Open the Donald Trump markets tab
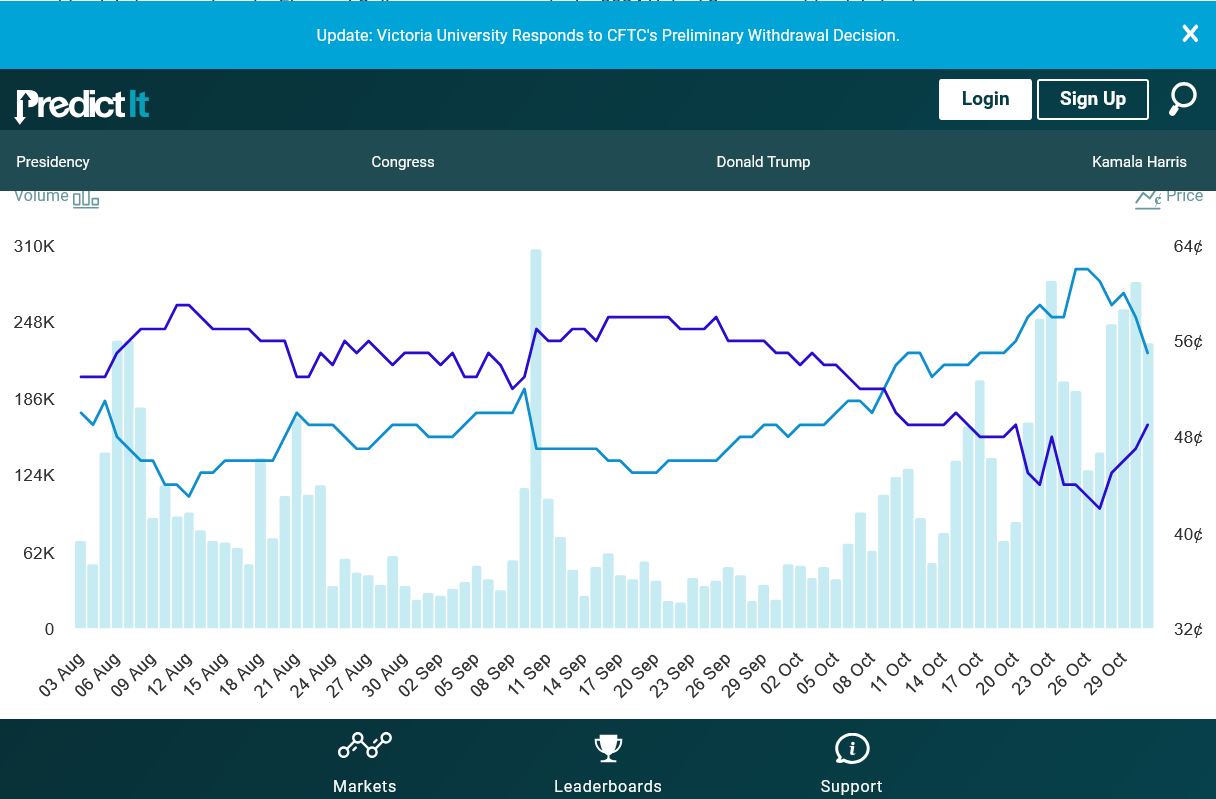The width and height of the screenshot is (1216, 799). [x=763, y=162]
